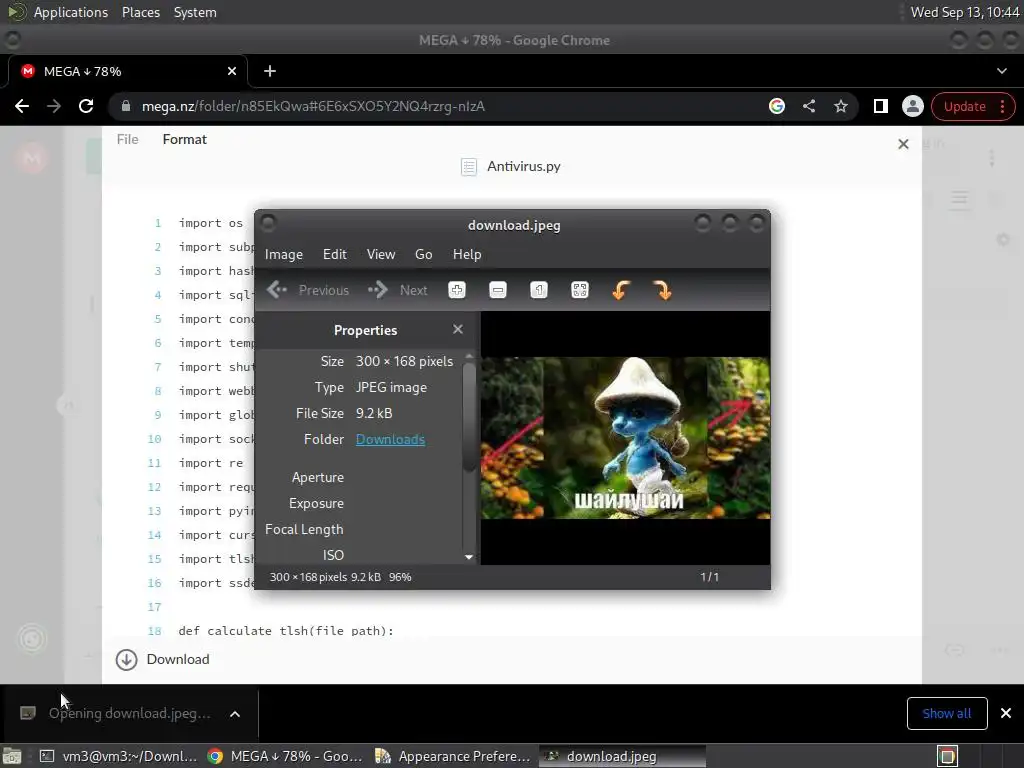Rotate image clockwise
Viewport: 1024px width, 768px height.
pyautogui.click(x=662, y=290)
